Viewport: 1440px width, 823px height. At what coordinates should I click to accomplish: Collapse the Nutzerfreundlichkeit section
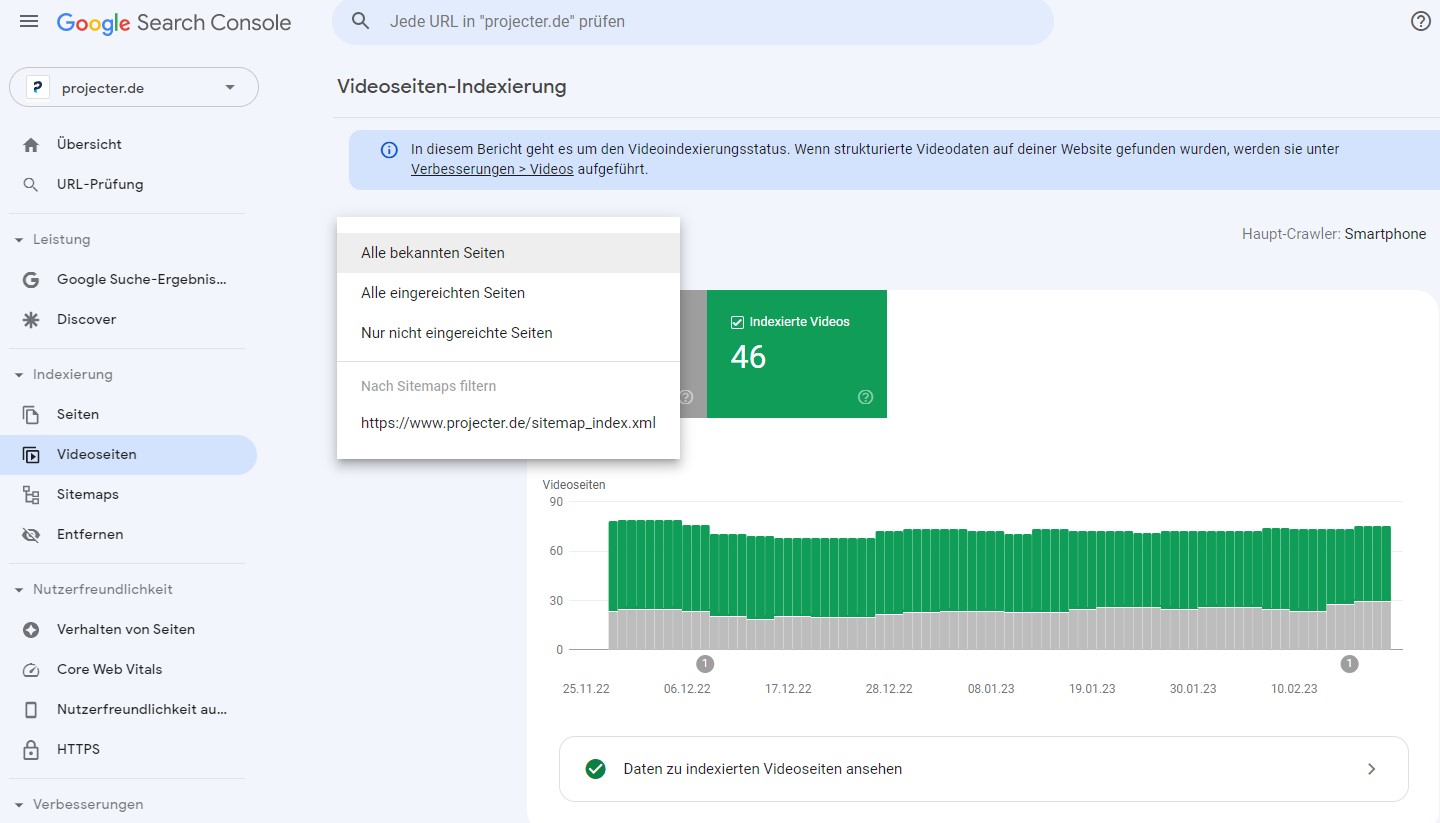(x=19, y=590)
